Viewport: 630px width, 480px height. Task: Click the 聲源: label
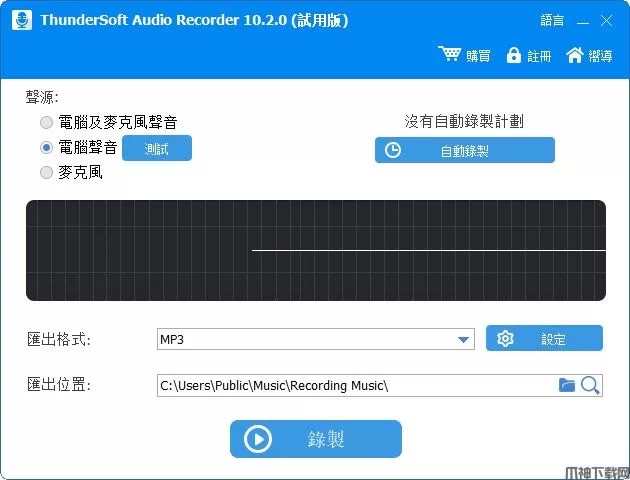tap(42, 97)
